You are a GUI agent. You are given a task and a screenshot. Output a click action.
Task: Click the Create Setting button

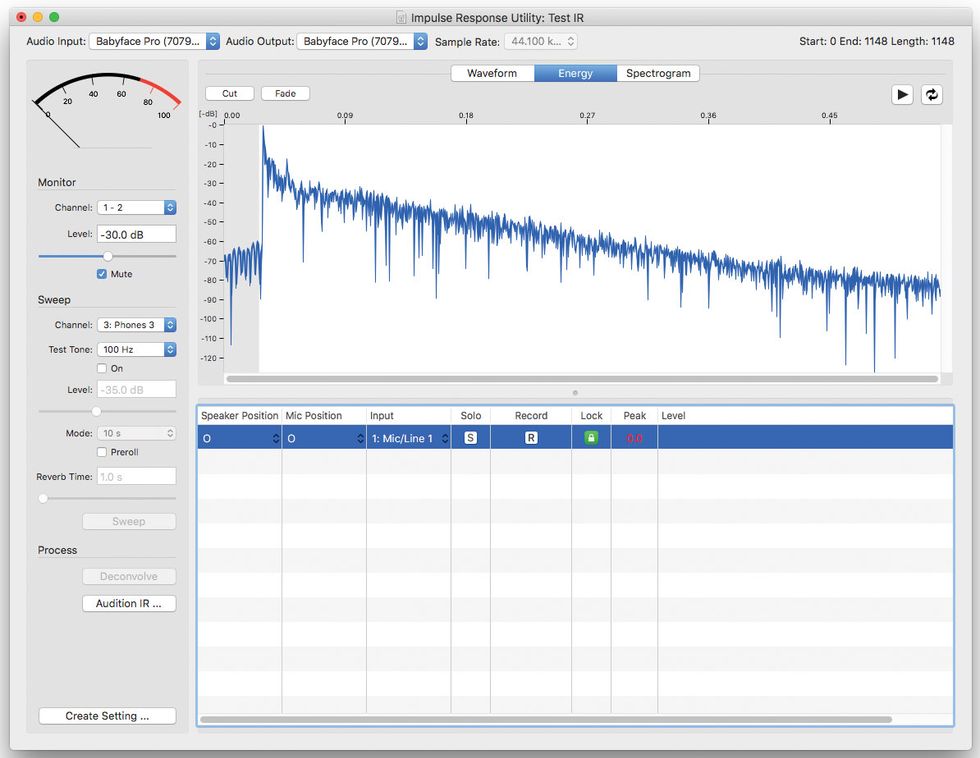pyautogui.click(x=107, y=716)
